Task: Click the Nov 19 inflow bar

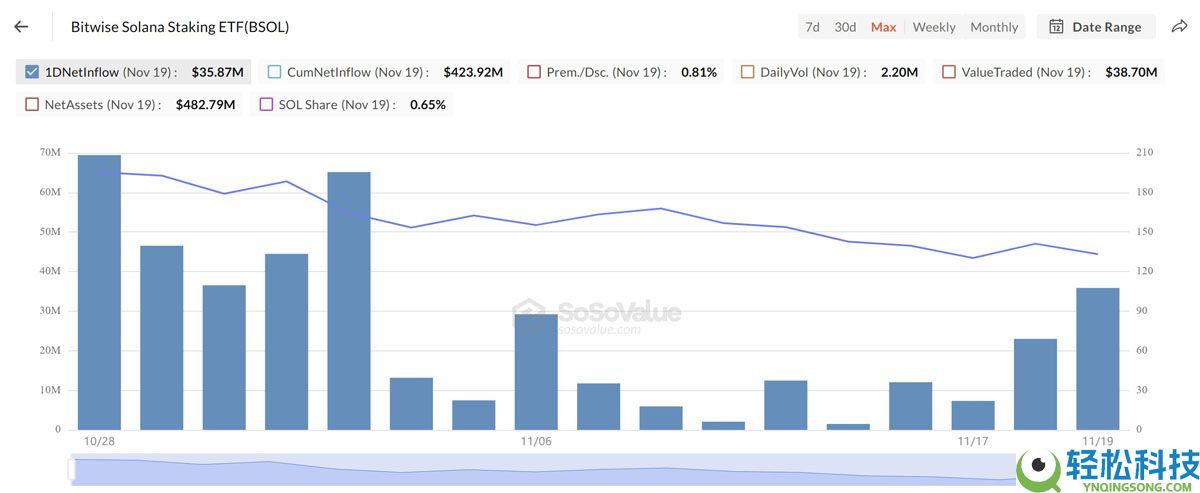Action: (1097, 358)
